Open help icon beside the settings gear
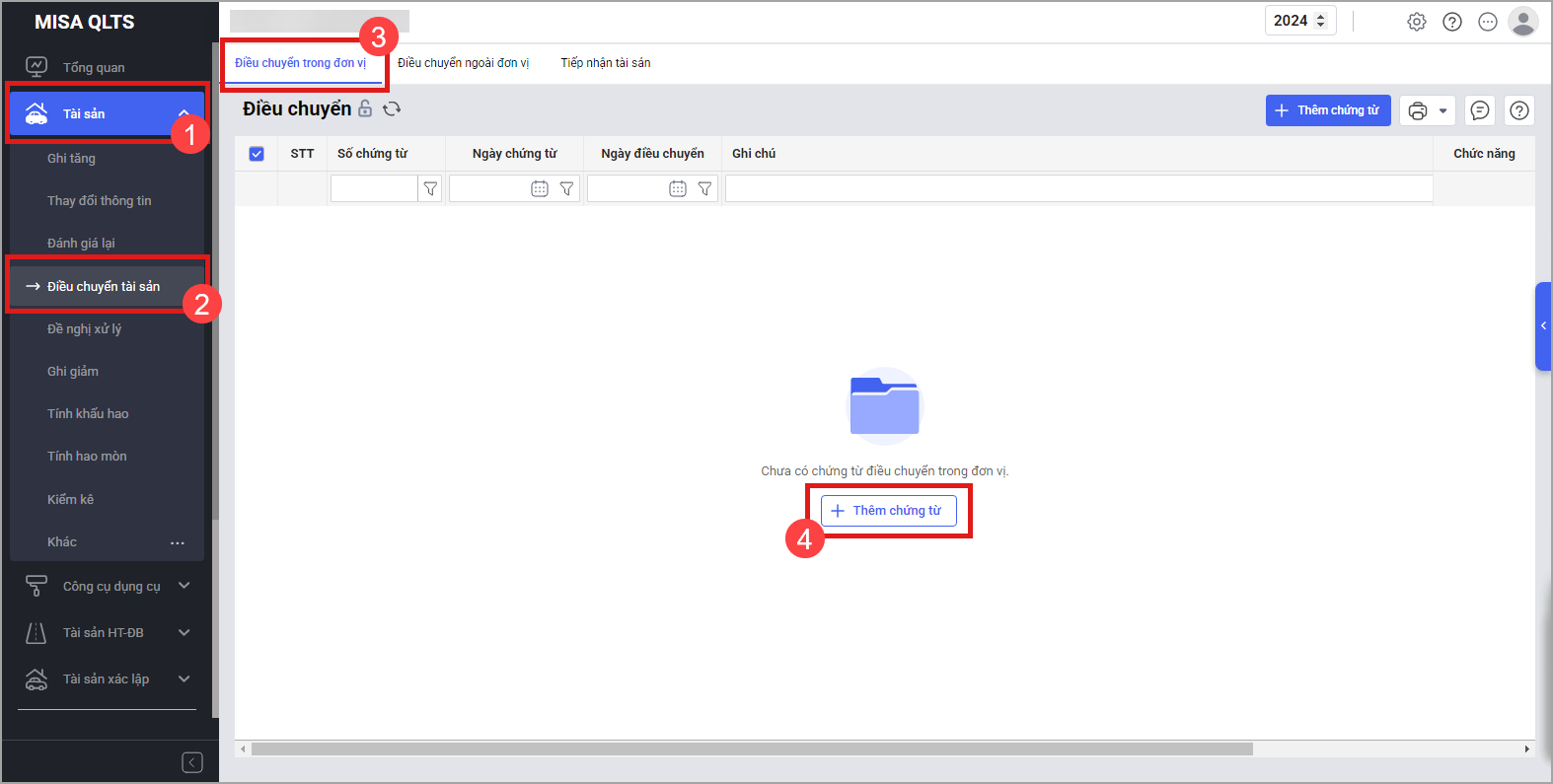1553x784 pixels. 1452,22
